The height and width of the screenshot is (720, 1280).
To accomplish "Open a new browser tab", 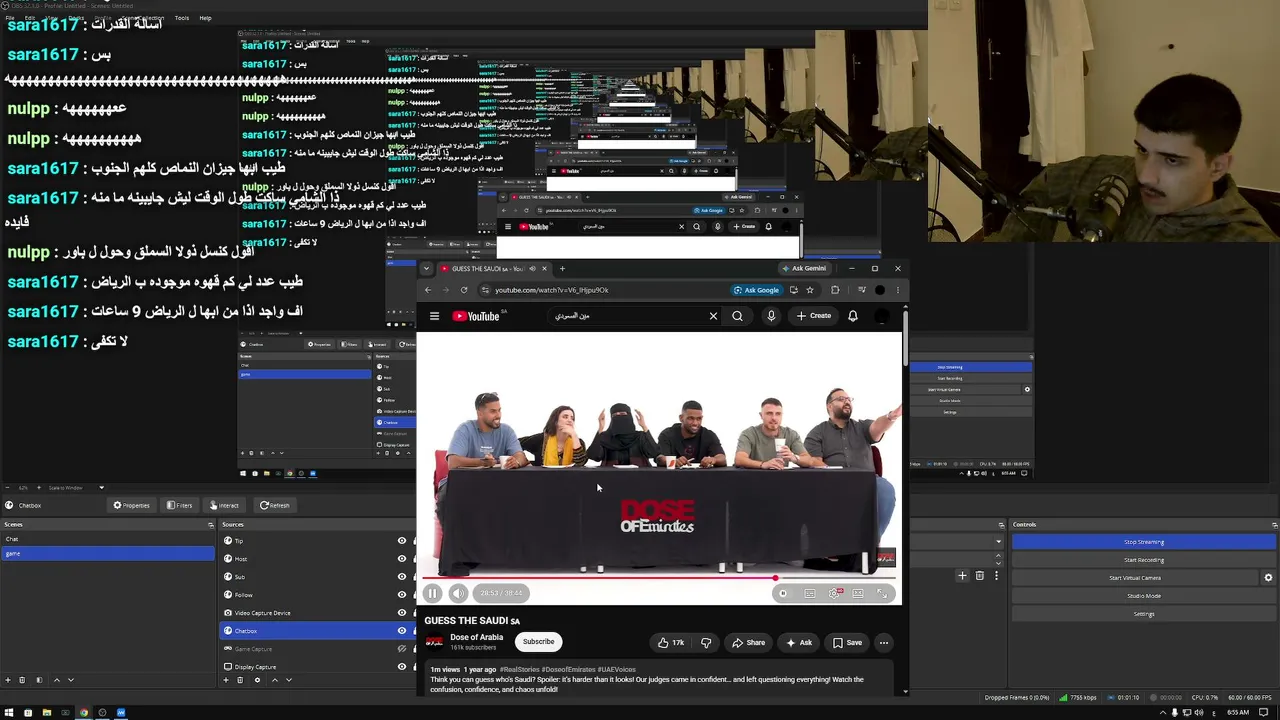I will click(x=562, y=268).
